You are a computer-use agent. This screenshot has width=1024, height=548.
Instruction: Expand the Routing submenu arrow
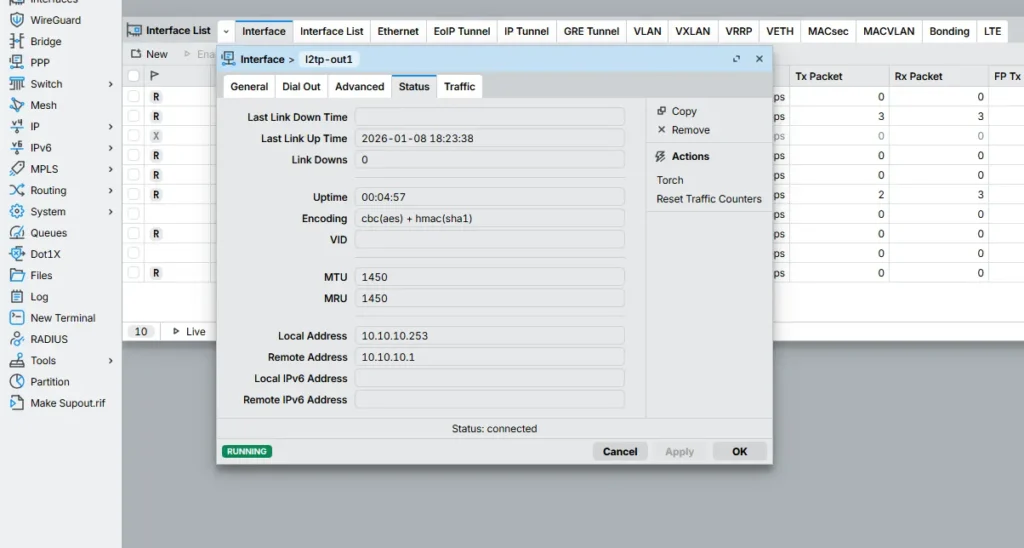pos(110,191)
